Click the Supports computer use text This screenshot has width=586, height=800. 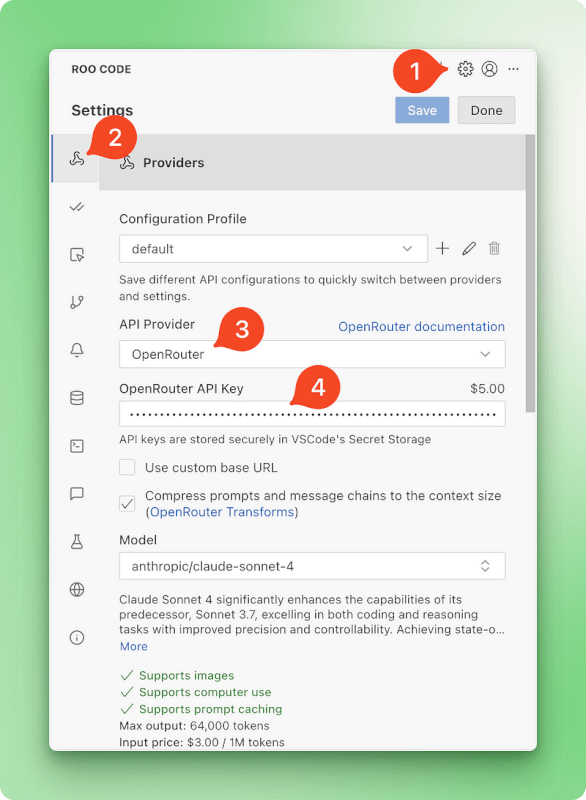click(x=205, y=692)
